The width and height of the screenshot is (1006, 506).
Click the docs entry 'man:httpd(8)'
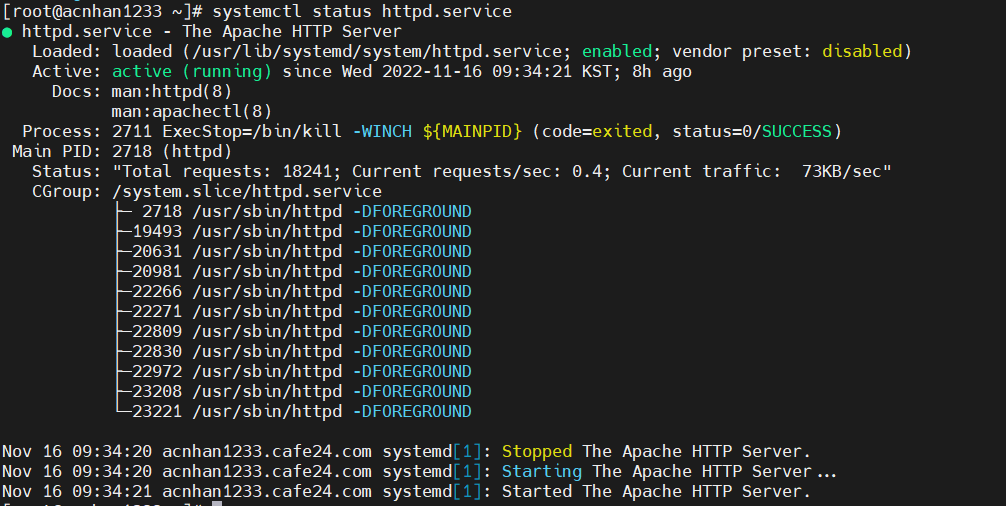(x=172, y=92)
